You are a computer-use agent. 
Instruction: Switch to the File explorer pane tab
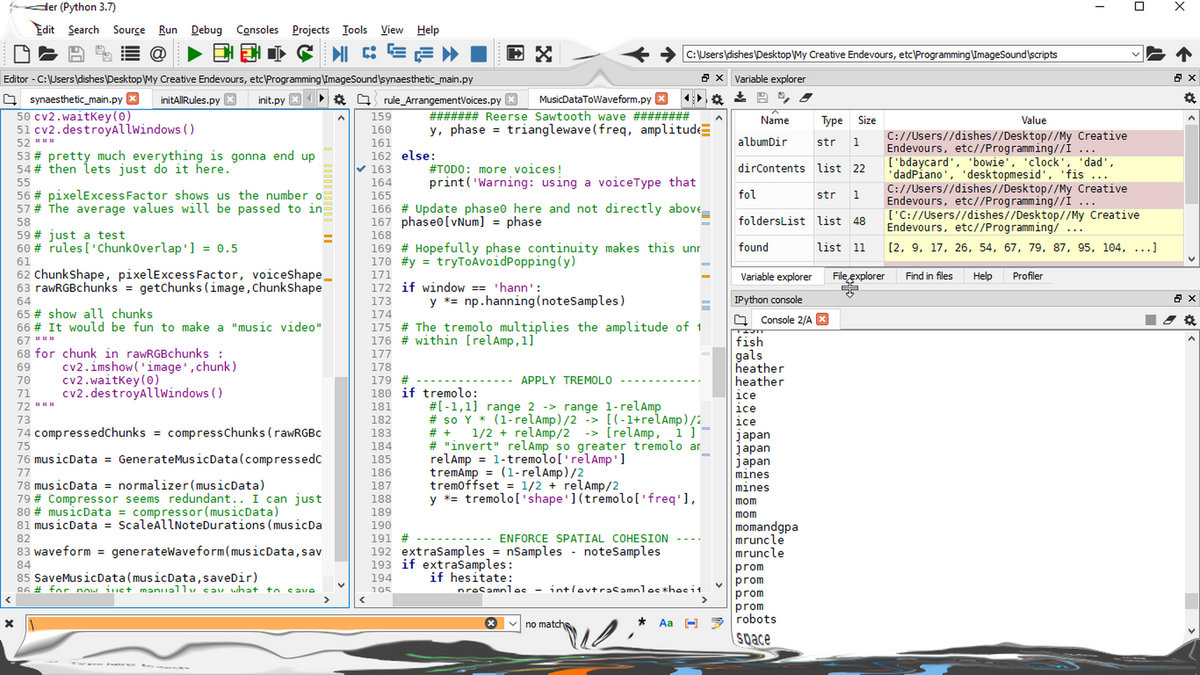858,276
